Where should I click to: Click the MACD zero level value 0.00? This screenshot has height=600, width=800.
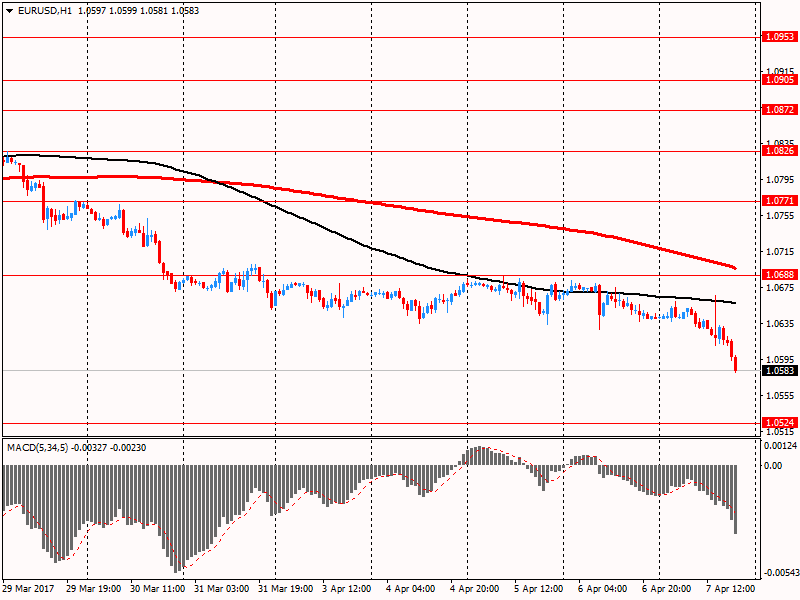[773, 465]
